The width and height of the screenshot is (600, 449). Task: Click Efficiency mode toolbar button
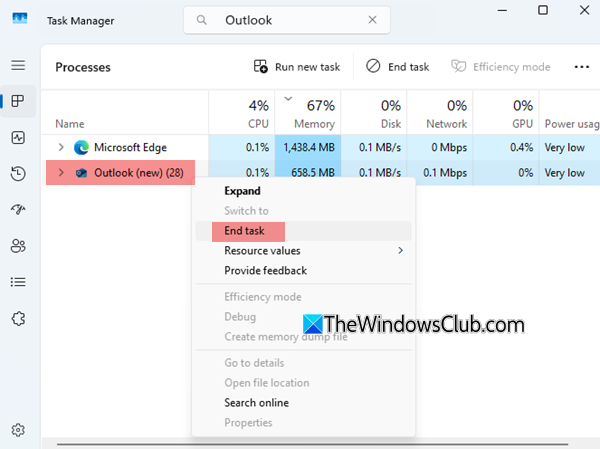(501, 67)
